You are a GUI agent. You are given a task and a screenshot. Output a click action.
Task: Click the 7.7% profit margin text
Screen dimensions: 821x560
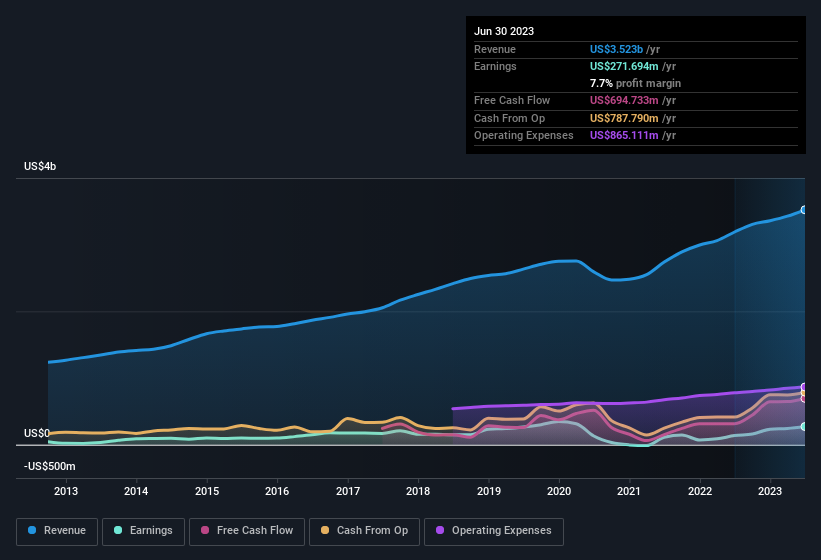coord(635,83)
